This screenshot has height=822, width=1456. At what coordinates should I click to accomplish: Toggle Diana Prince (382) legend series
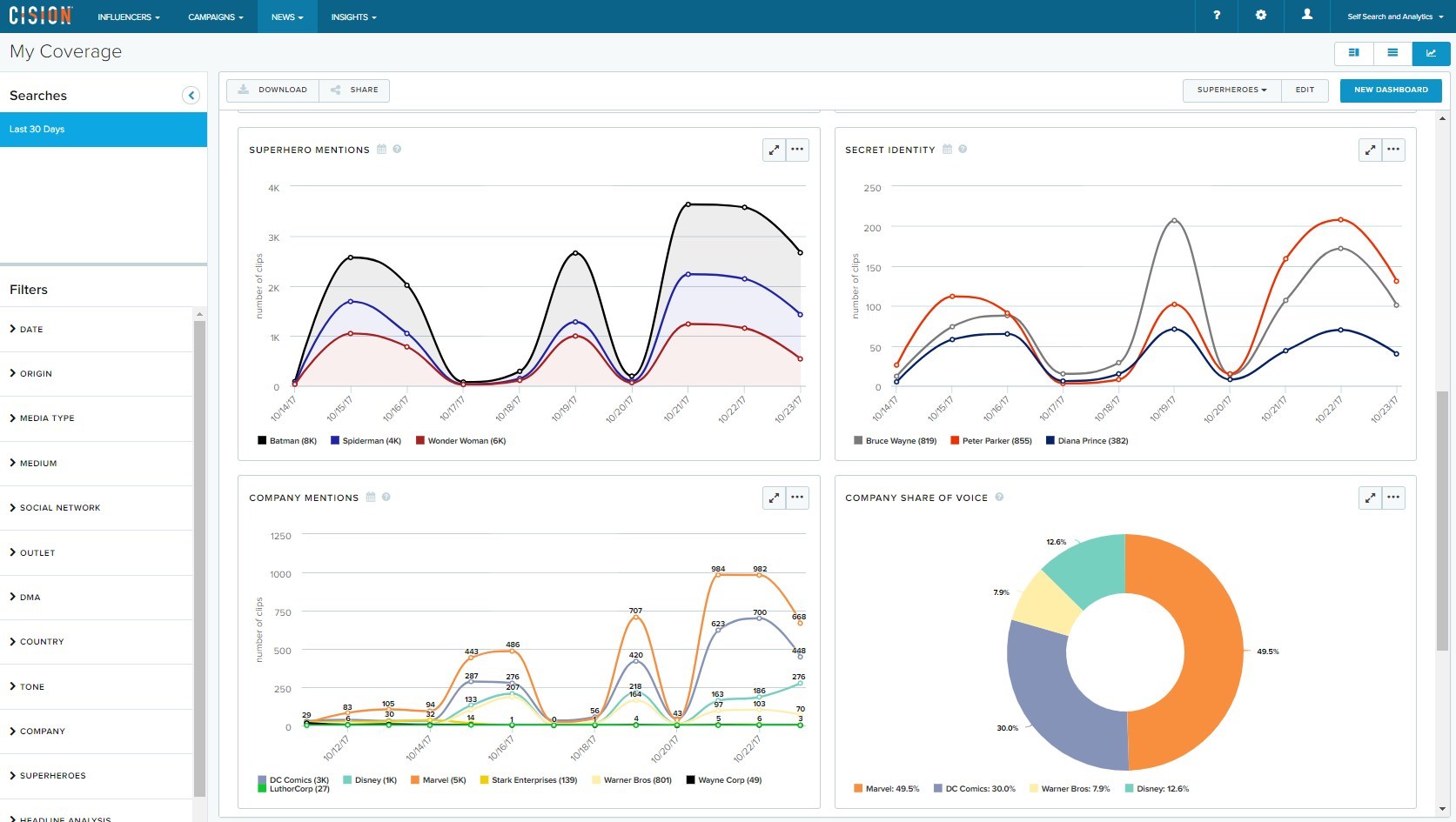(x=1087, y=441)
